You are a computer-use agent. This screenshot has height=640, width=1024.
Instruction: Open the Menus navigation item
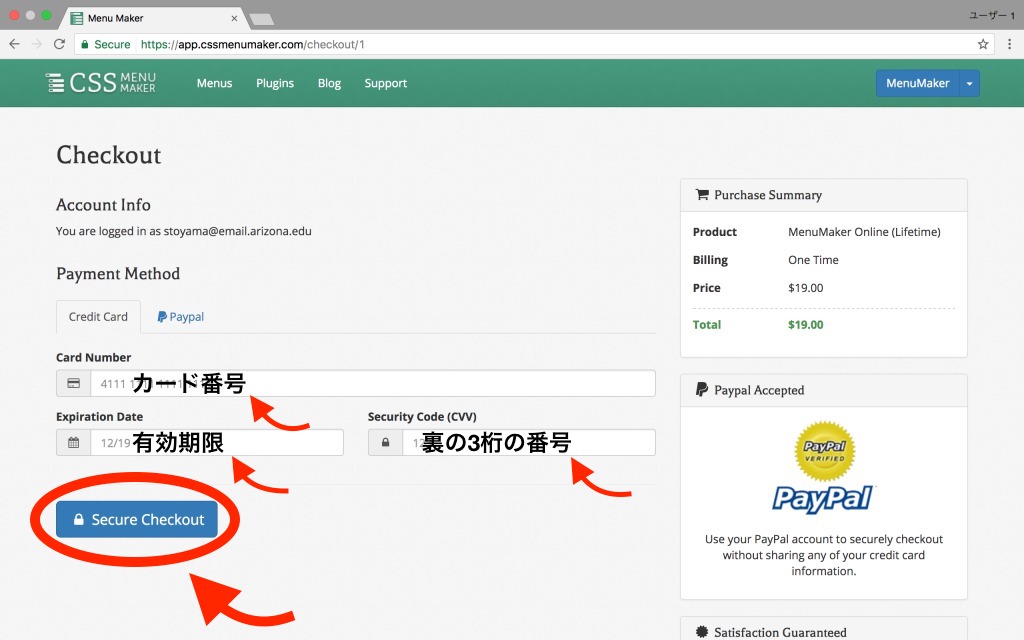click(214, 84)
